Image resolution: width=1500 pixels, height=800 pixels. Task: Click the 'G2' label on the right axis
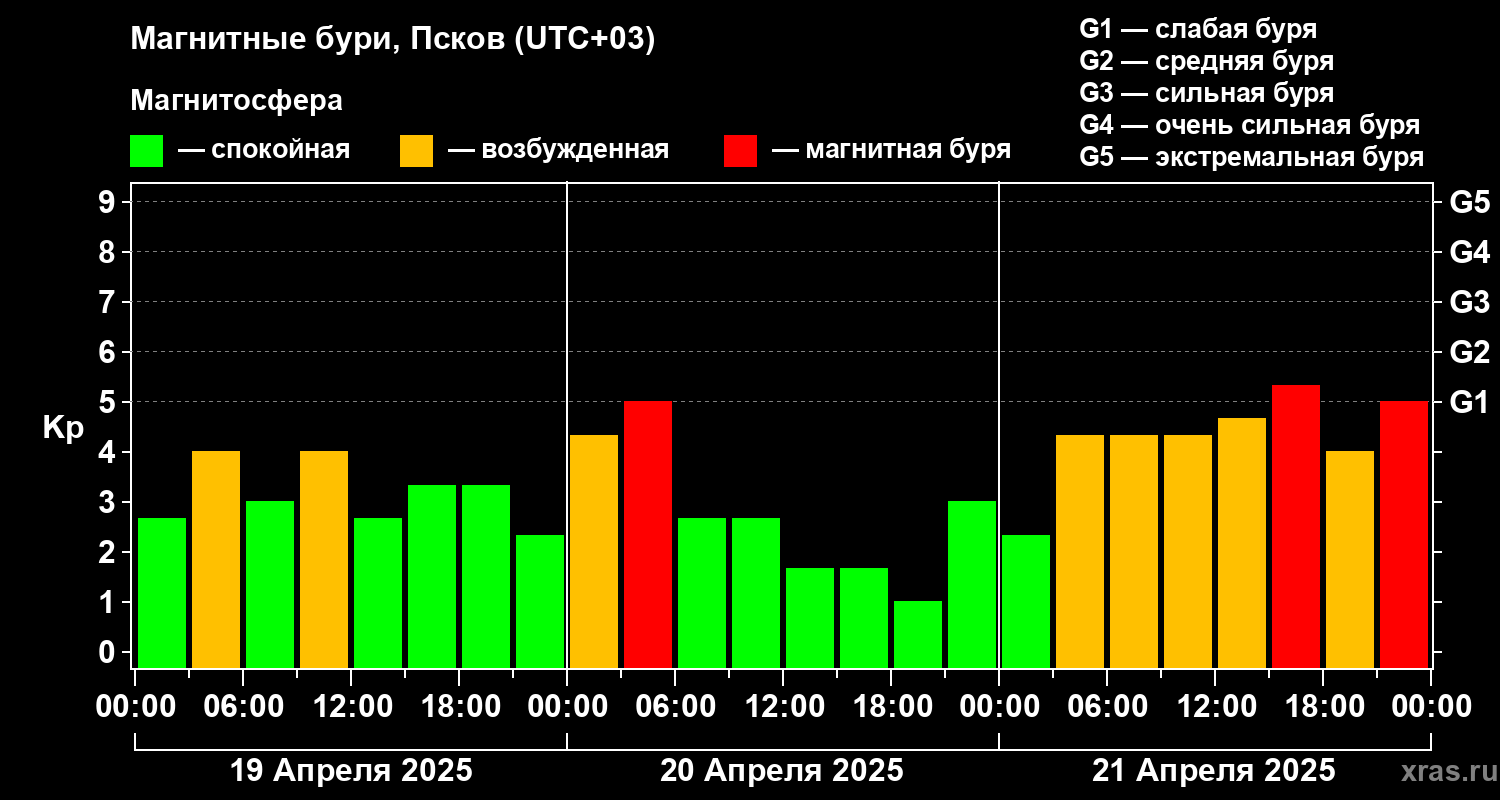coord(1469,353)
